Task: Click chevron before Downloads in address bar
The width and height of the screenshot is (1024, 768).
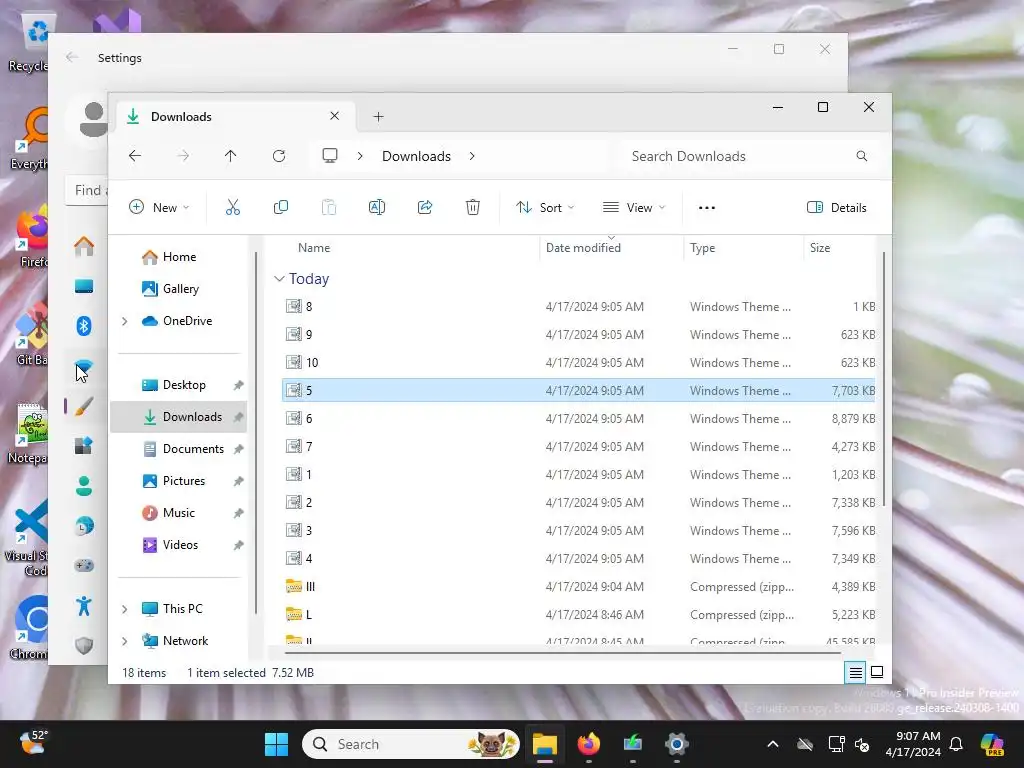Action: point(360,156)
